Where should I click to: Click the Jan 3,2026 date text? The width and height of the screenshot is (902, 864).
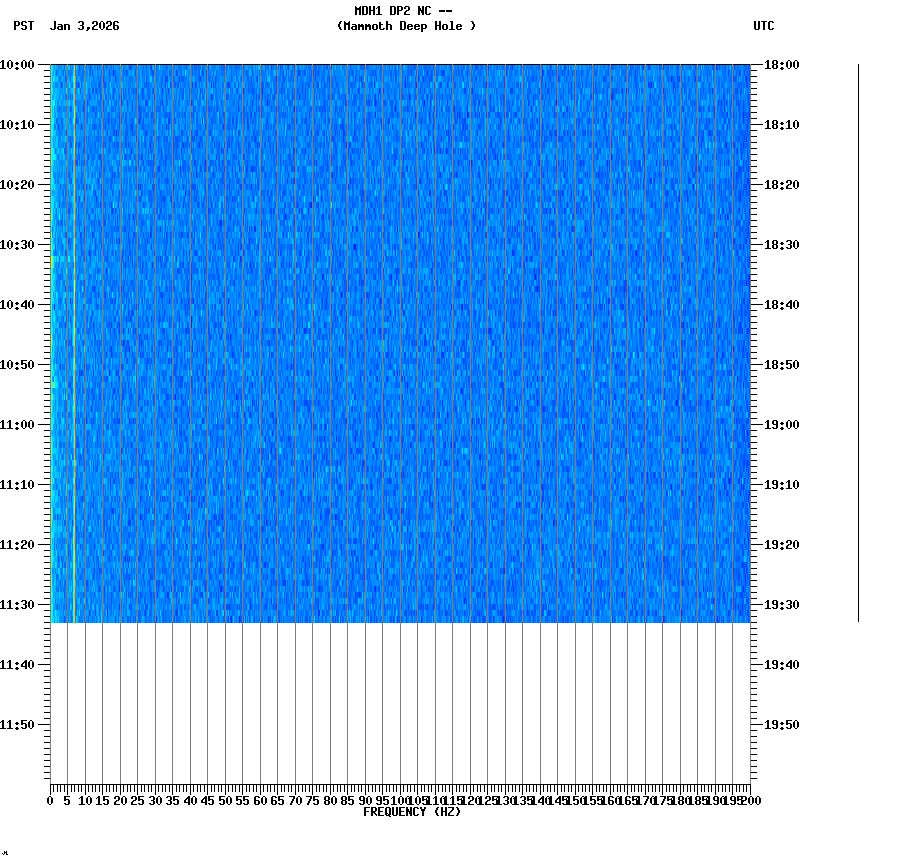[x=83, y=27]
